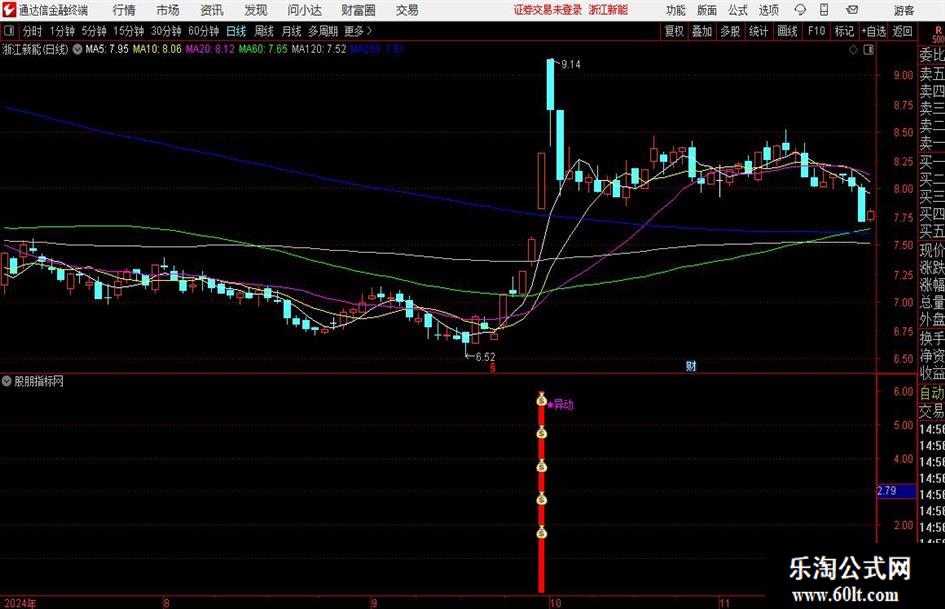The width and height of the screenshot is (945, 609).
Task: Switch to the 30分钟 period tab
Action: [166, 31]
